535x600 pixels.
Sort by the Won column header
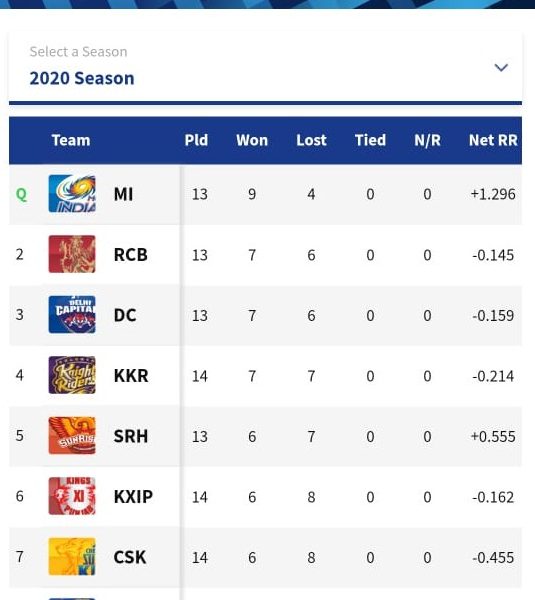click(252, 140)
